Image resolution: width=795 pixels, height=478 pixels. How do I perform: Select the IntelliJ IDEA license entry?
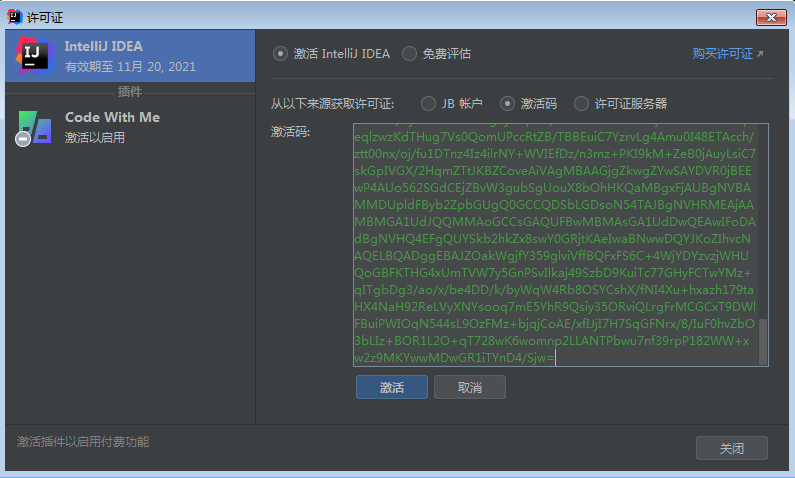130,56
